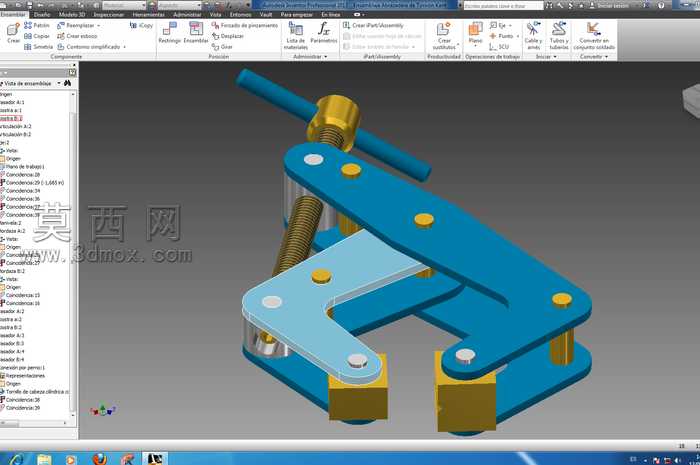The width and height of the screenshot is (700, 465).
Task: Open Windows Explorer folder on taskbar
Action: pyautogui.click(x=44, y=459)
